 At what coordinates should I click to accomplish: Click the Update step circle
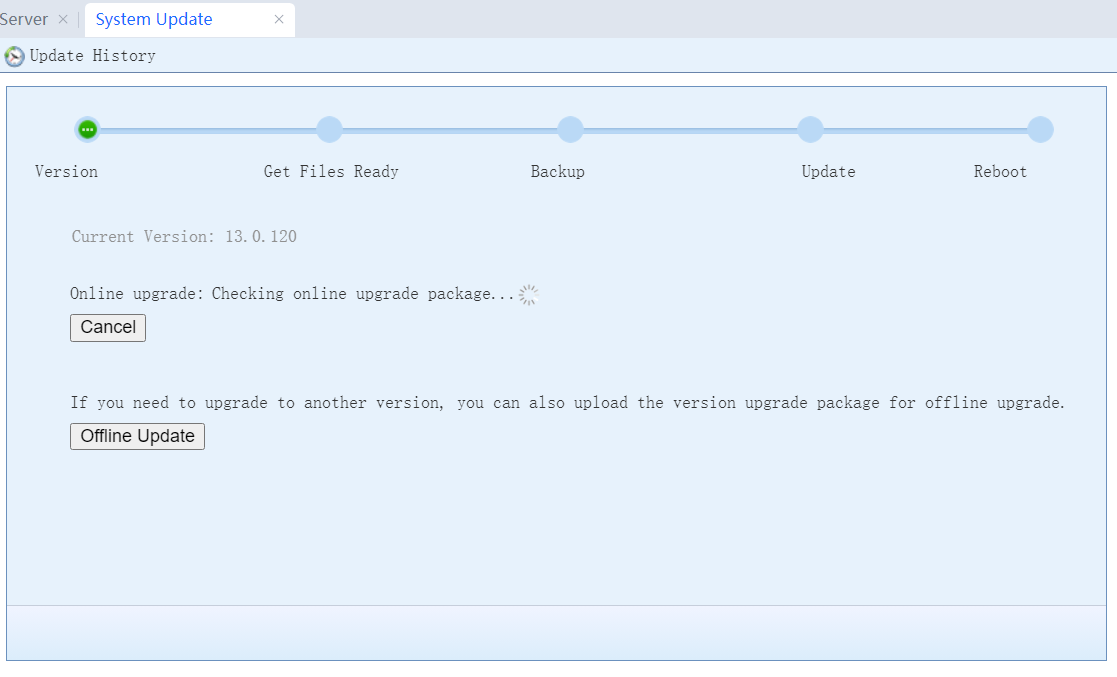point(810,129)
